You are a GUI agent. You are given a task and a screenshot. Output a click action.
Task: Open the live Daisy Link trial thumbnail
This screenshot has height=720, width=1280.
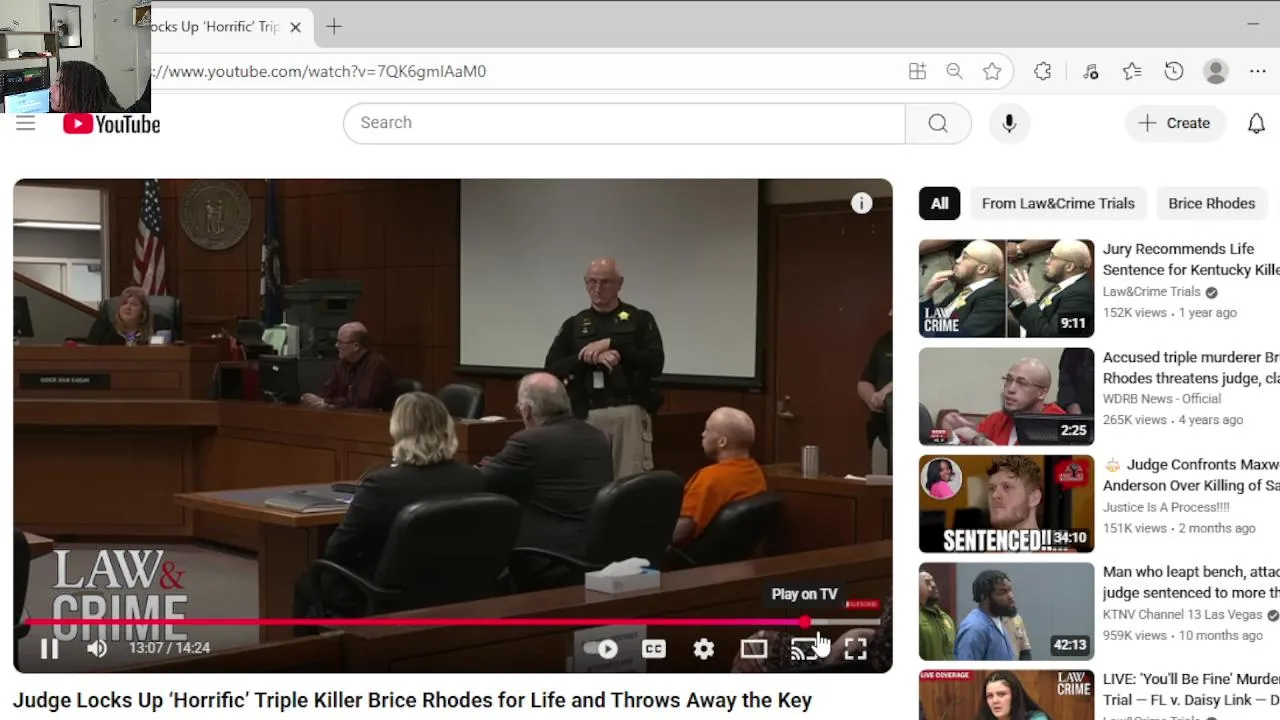[1006, 695]
